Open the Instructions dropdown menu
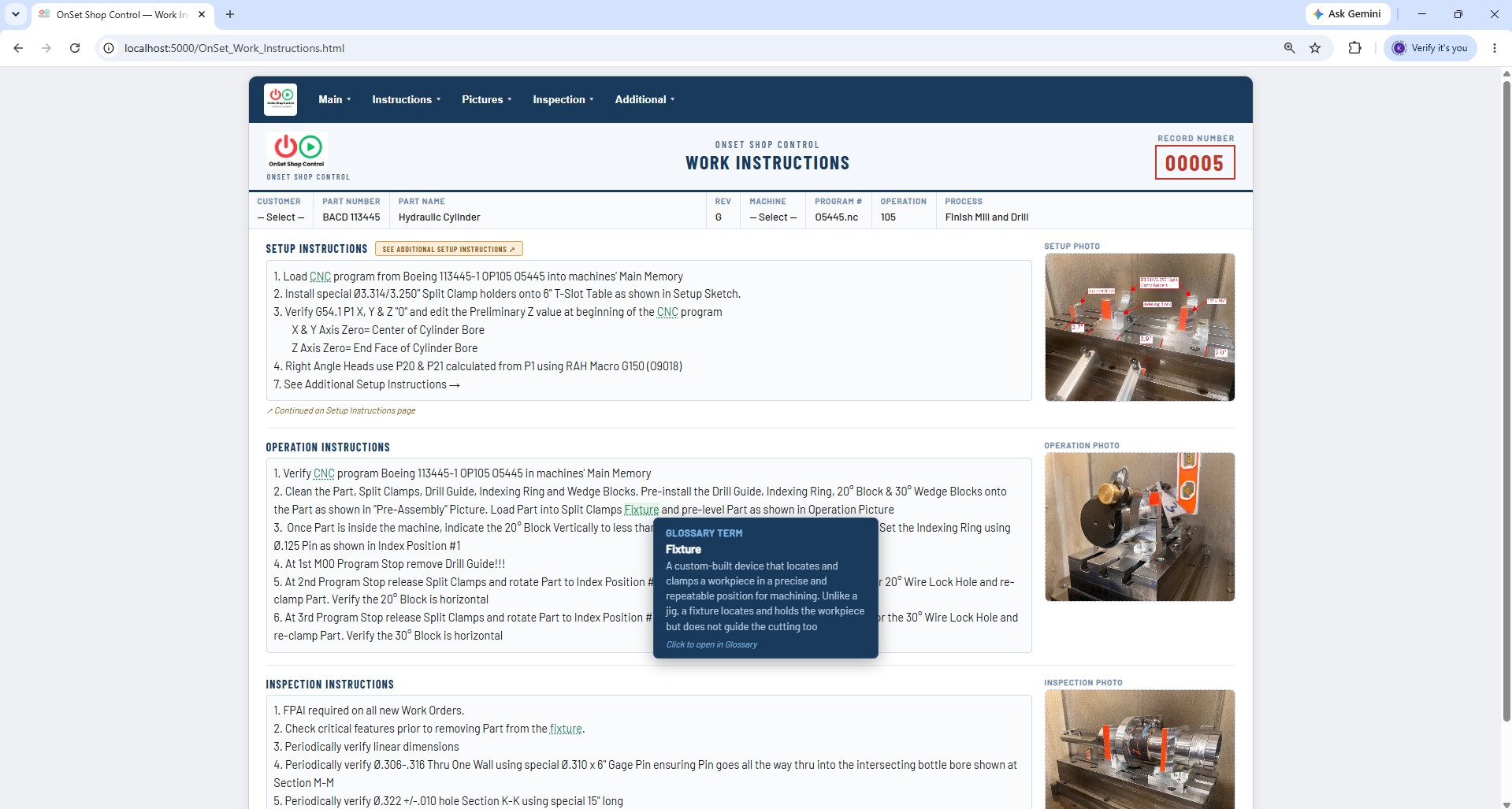This screenshot has height=809, width=1512. pos(407,99)
